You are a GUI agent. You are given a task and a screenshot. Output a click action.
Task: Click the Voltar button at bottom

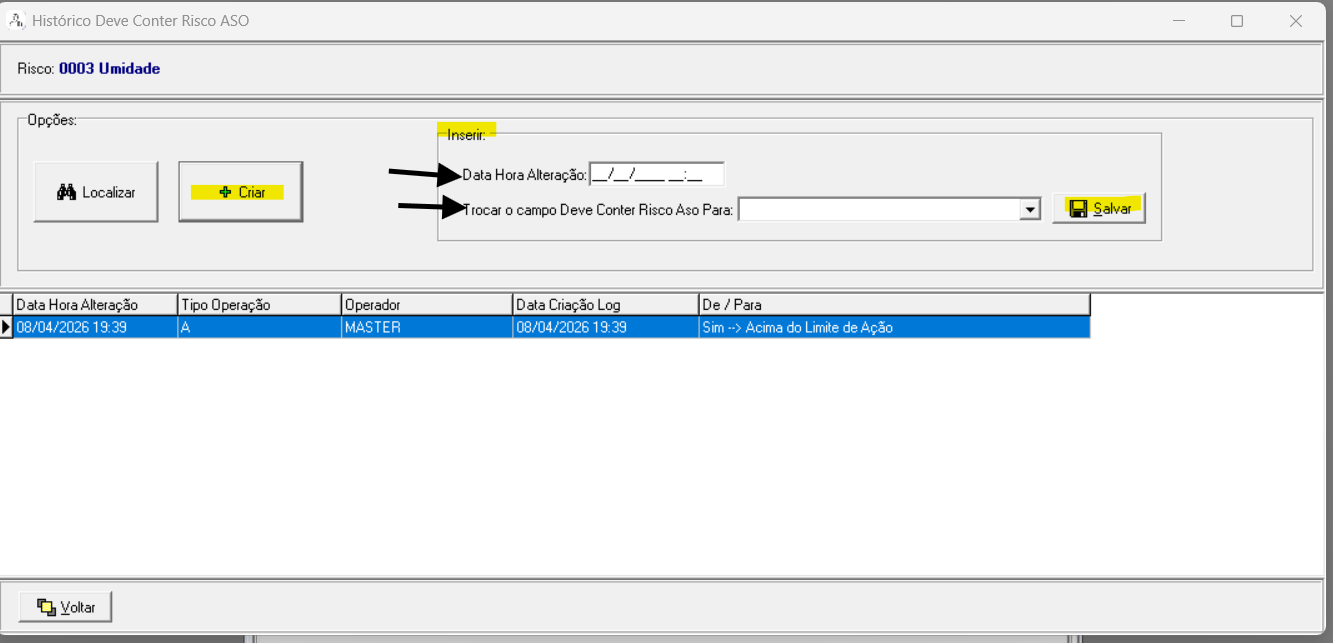point(65,606)
